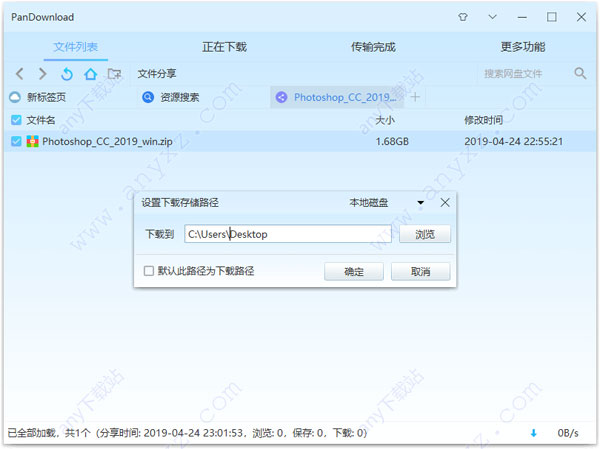This screenshot has width=600, height=449.
Task: Close the download path dialog
Action: click(x=445, y=202)
